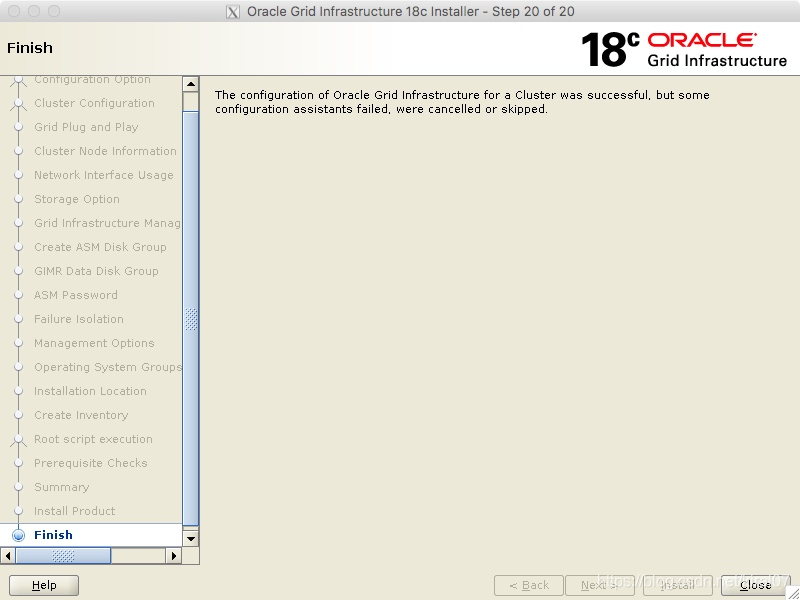Select the ASM Password step
800x600 pixels.
(76, 295)
